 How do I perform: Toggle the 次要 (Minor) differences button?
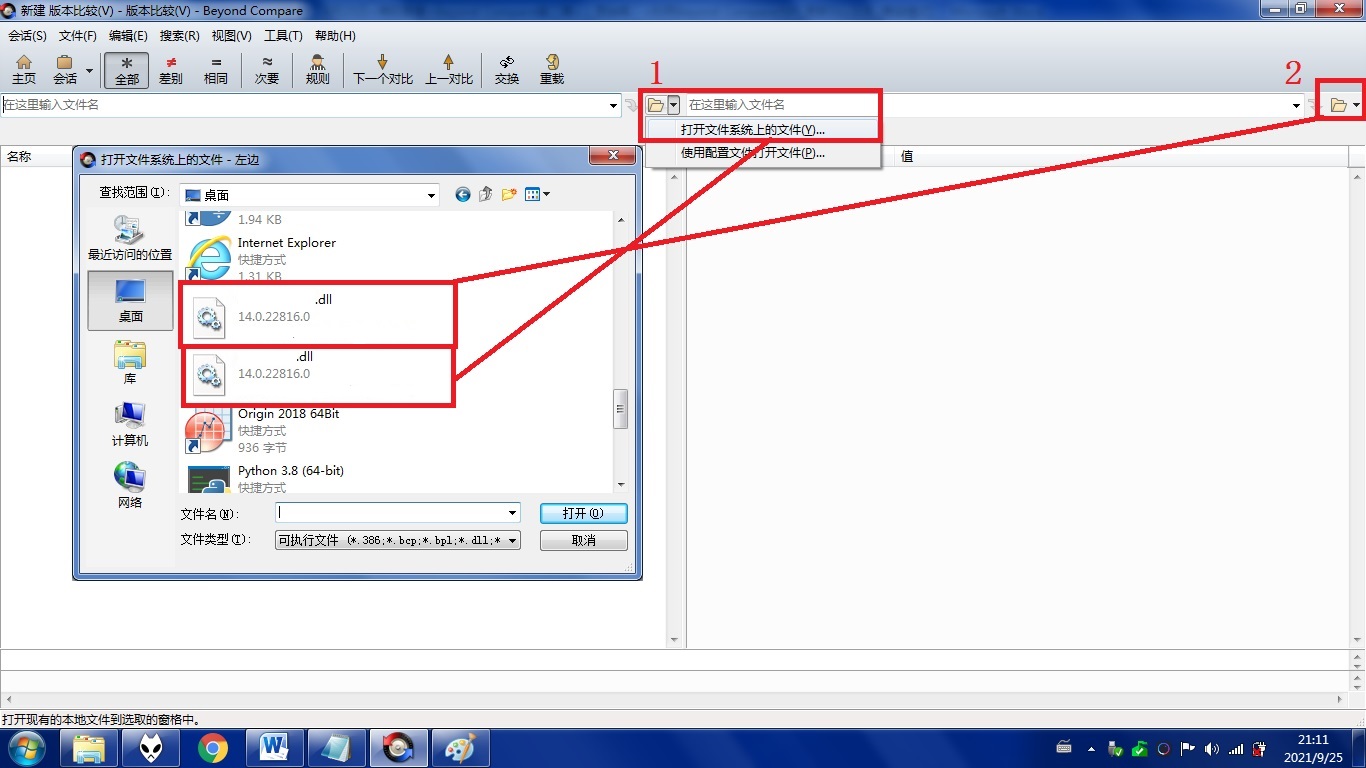[267, 70]
